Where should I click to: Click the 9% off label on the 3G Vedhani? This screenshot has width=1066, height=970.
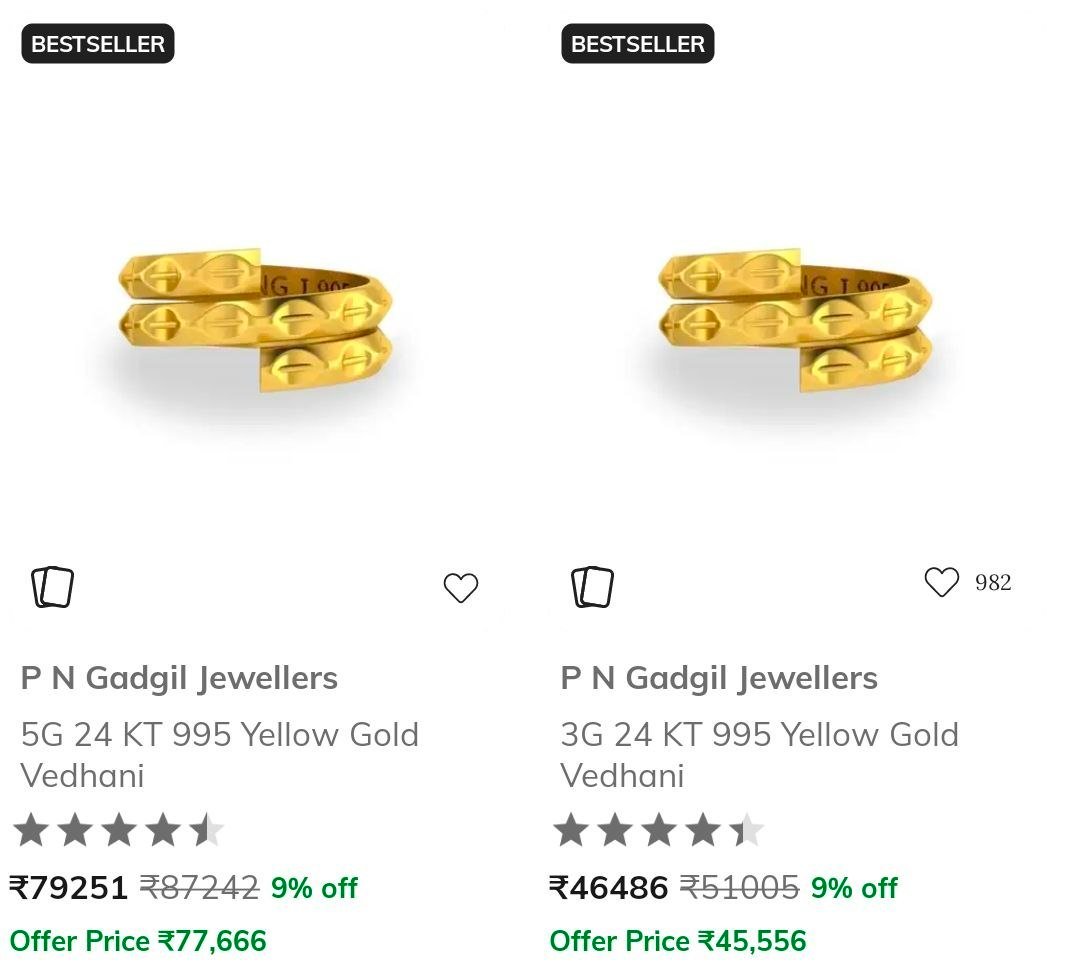pyautogui.click(x=855, y=887)
